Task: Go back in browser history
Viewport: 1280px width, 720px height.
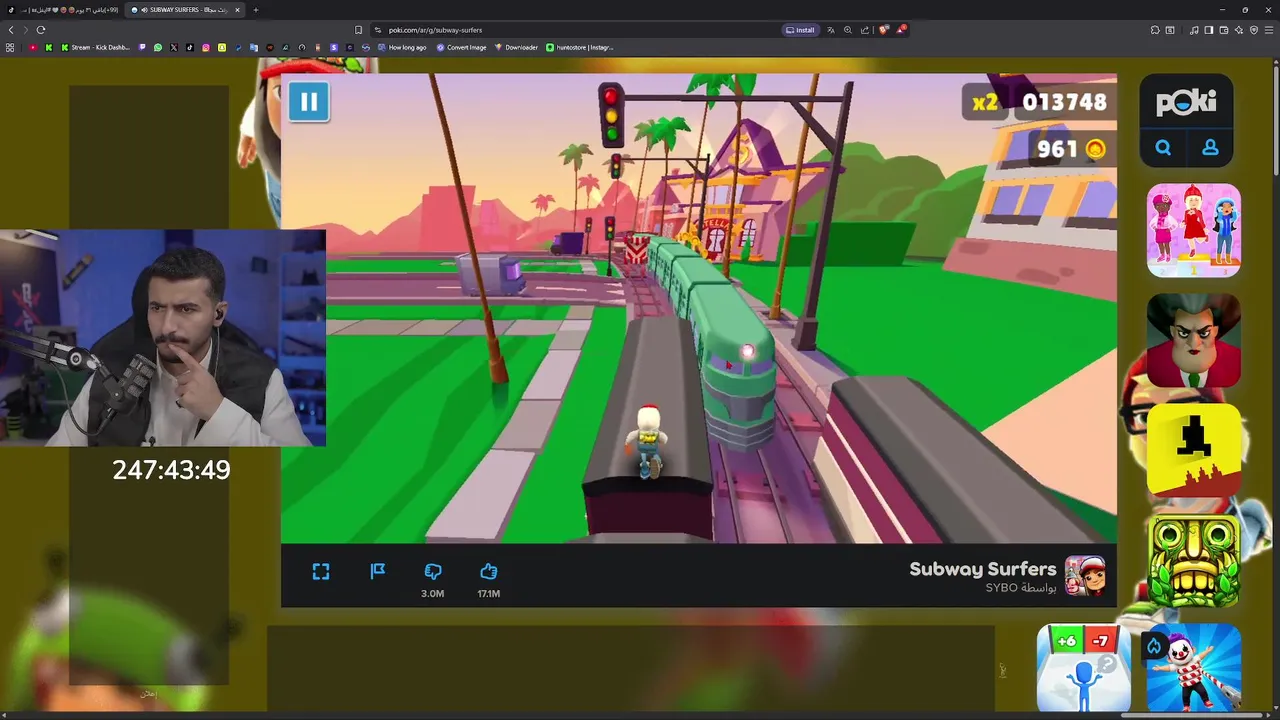Action: (x=11, y=30)
